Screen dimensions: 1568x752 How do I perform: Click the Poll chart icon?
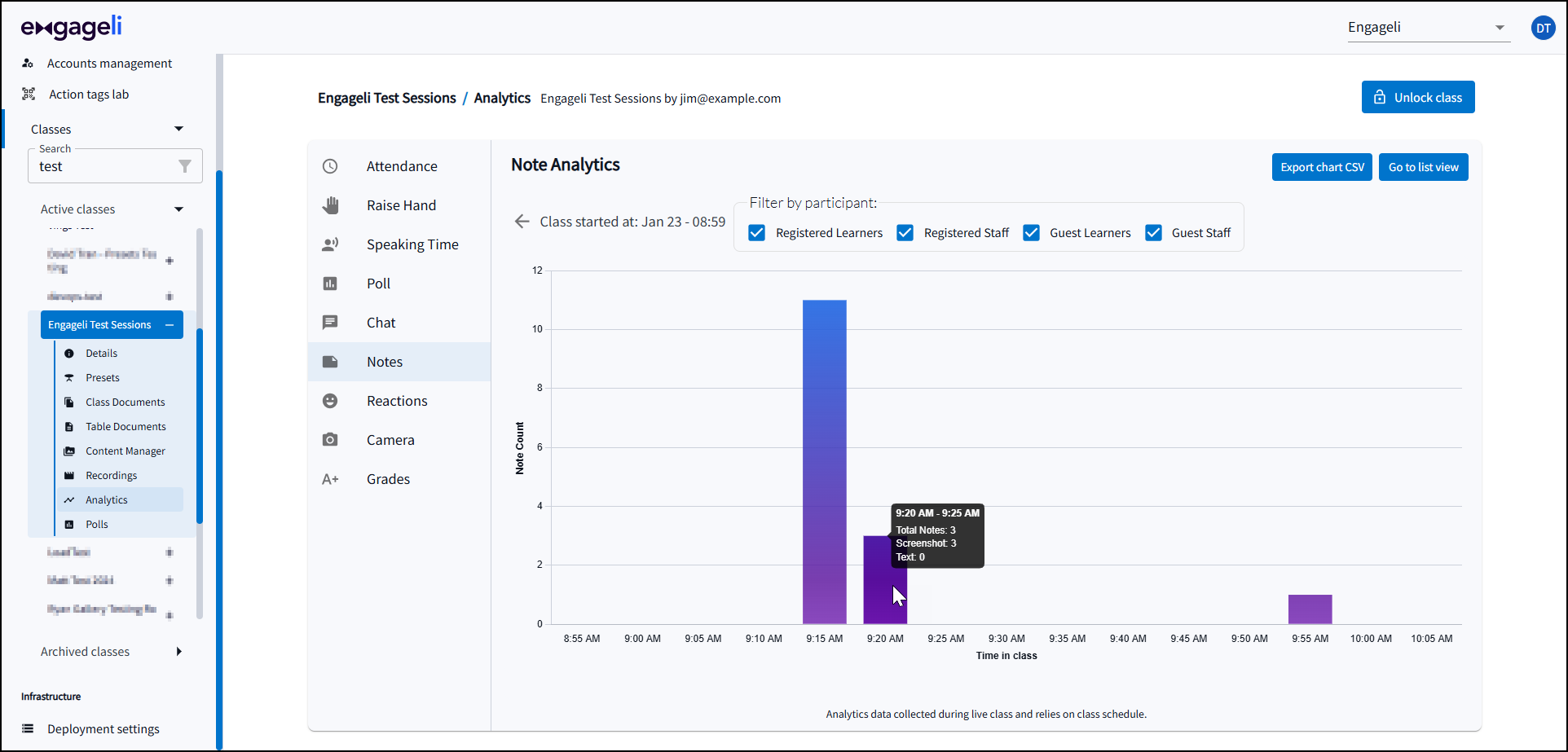point(330,284)
